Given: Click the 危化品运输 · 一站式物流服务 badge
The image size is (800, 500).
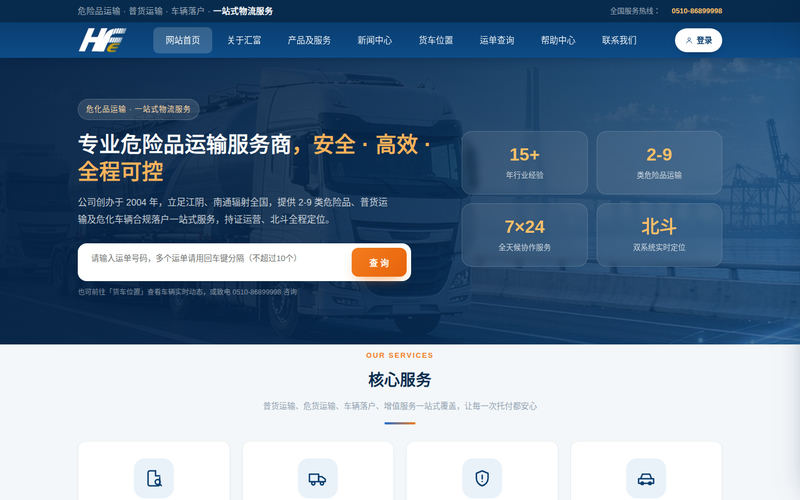Looking at the screenshot, I should click(x=138, y=109).
